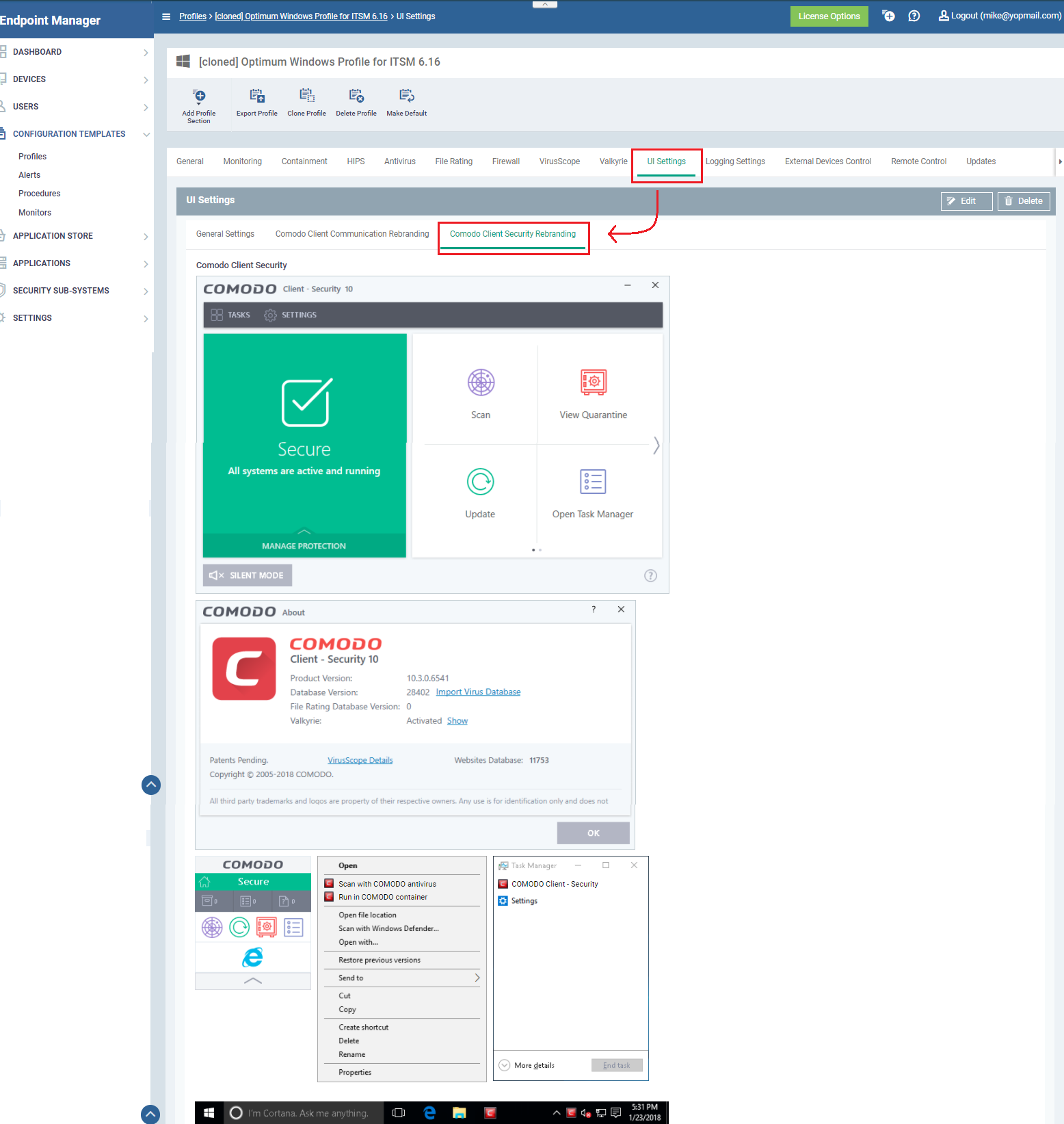Open the Logging Settings tab
The height and width of the screenshot is (1124, 1064).
tap(735, 161)
